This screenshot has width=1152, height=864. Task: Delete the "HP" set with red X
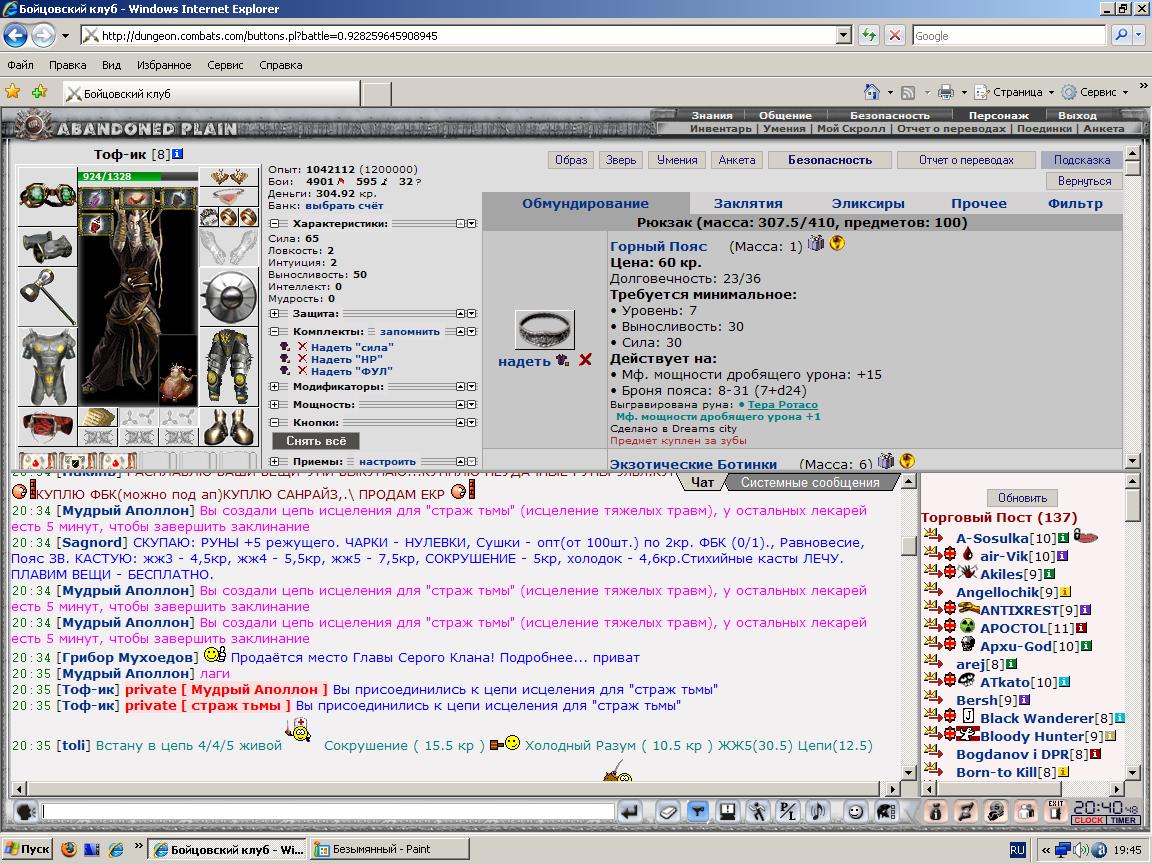(302, 359)
